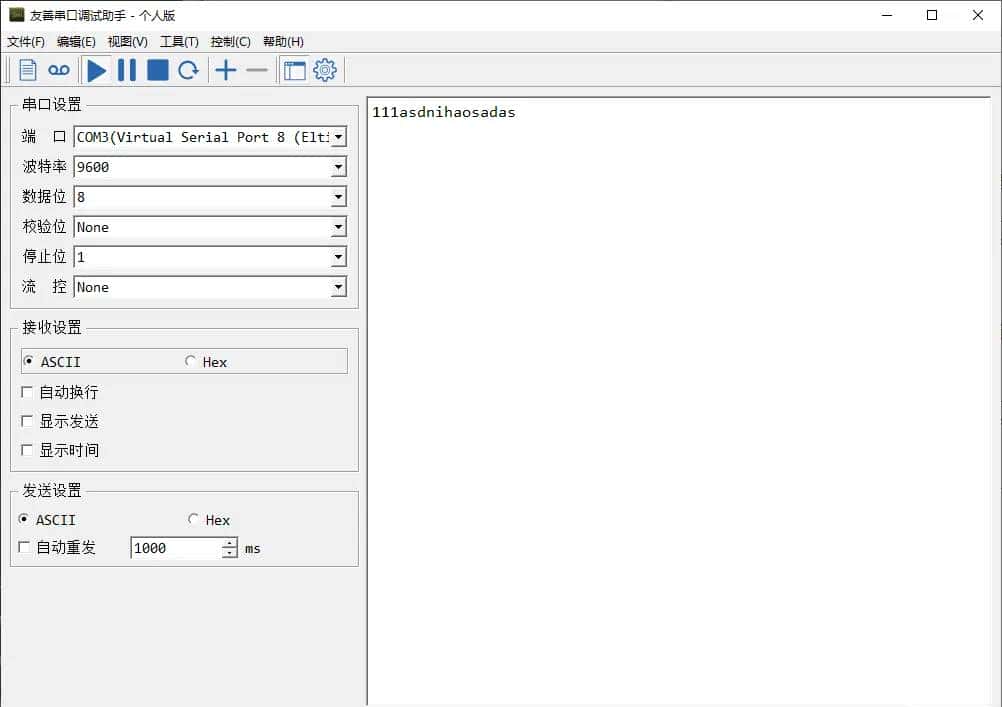This screenshot has width=1002, height=707.
Task: Expand the 校验位 None dropdown
Action: point(339,227)
